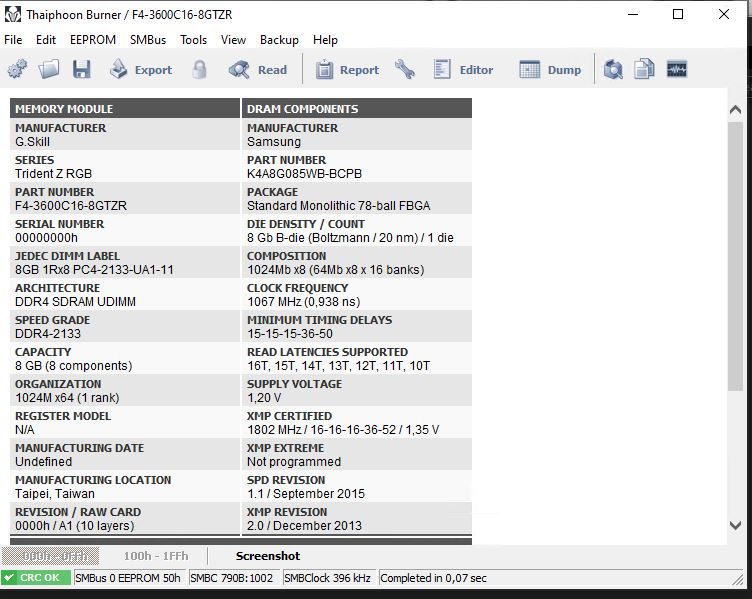Open the Help menu

pyautogui.click(x=325, y=40)
